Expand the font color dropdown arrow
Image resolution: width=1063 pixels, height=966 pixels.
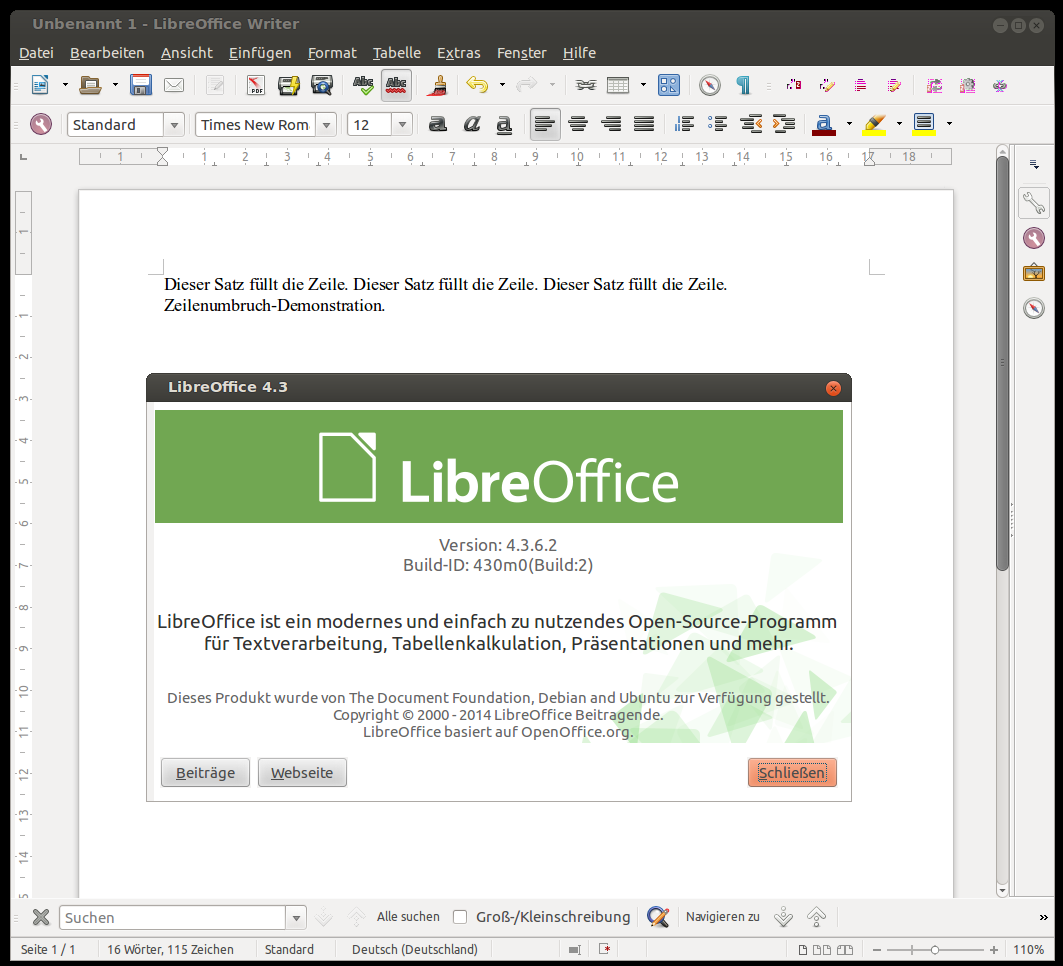coord(849,124)
